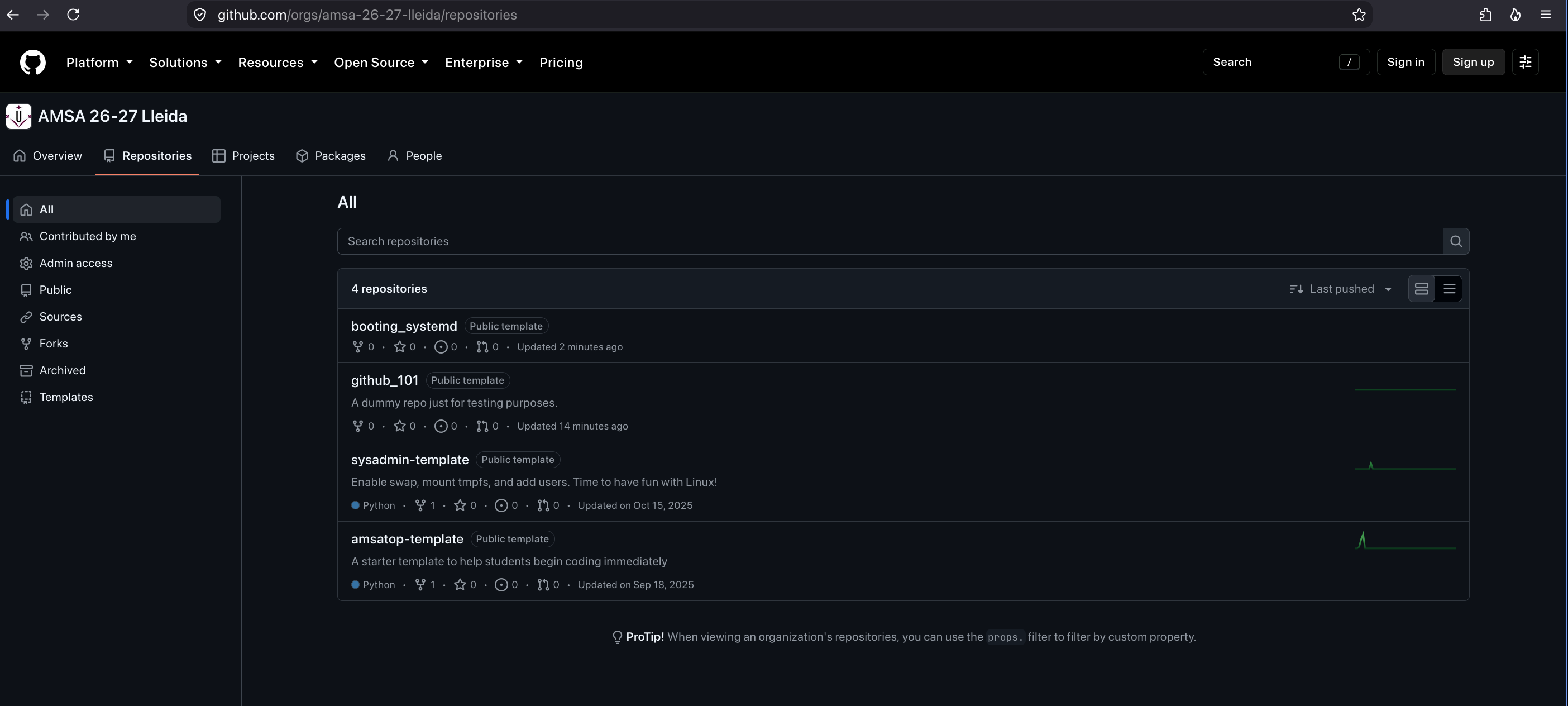Filter by Admin access
The height and width of the screenshot is (706, 1568).
tap(116, 263)
